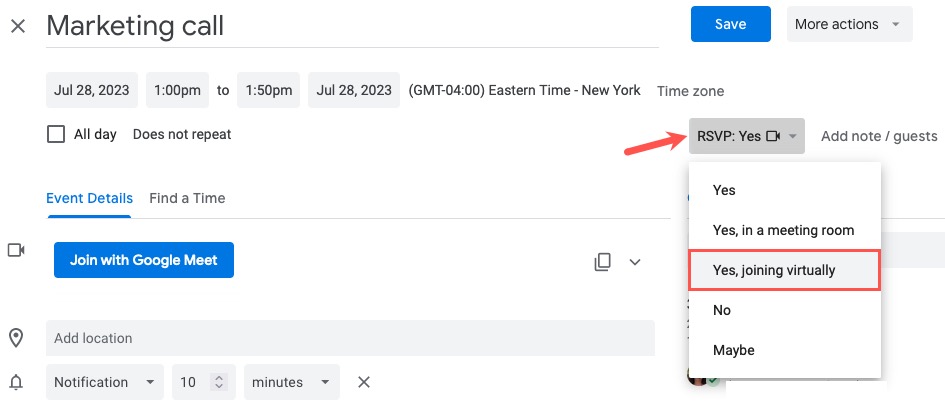Click the notification bell icon

pos(16,382)
